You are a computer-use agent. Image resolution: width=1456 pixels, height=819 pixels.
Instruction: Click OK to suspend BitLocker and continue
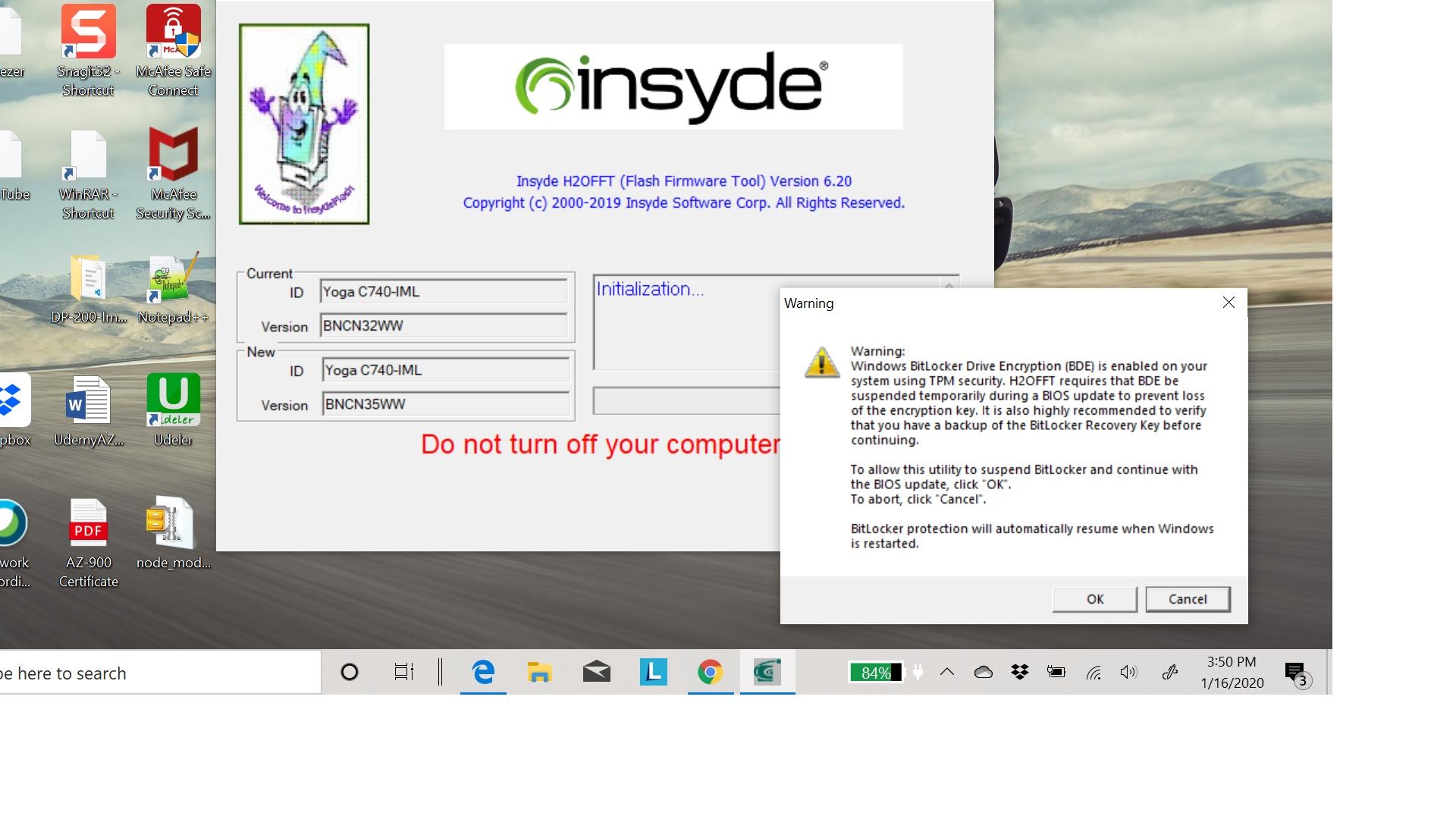1094,598
